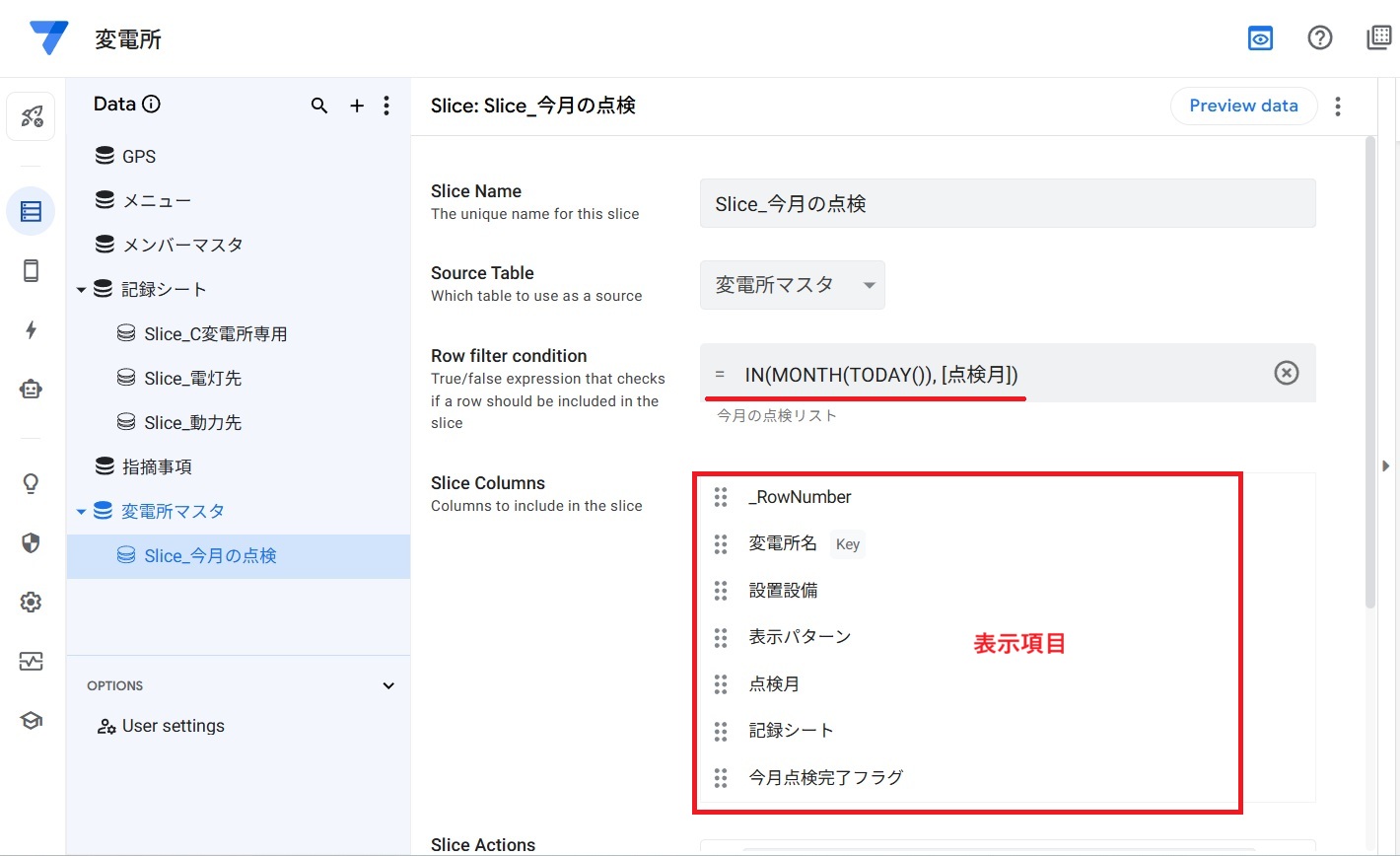The width and height of the screenshot is (1400, 856).
Task: Select the Slice_電灯先 slice
Action: click(192, 379)
